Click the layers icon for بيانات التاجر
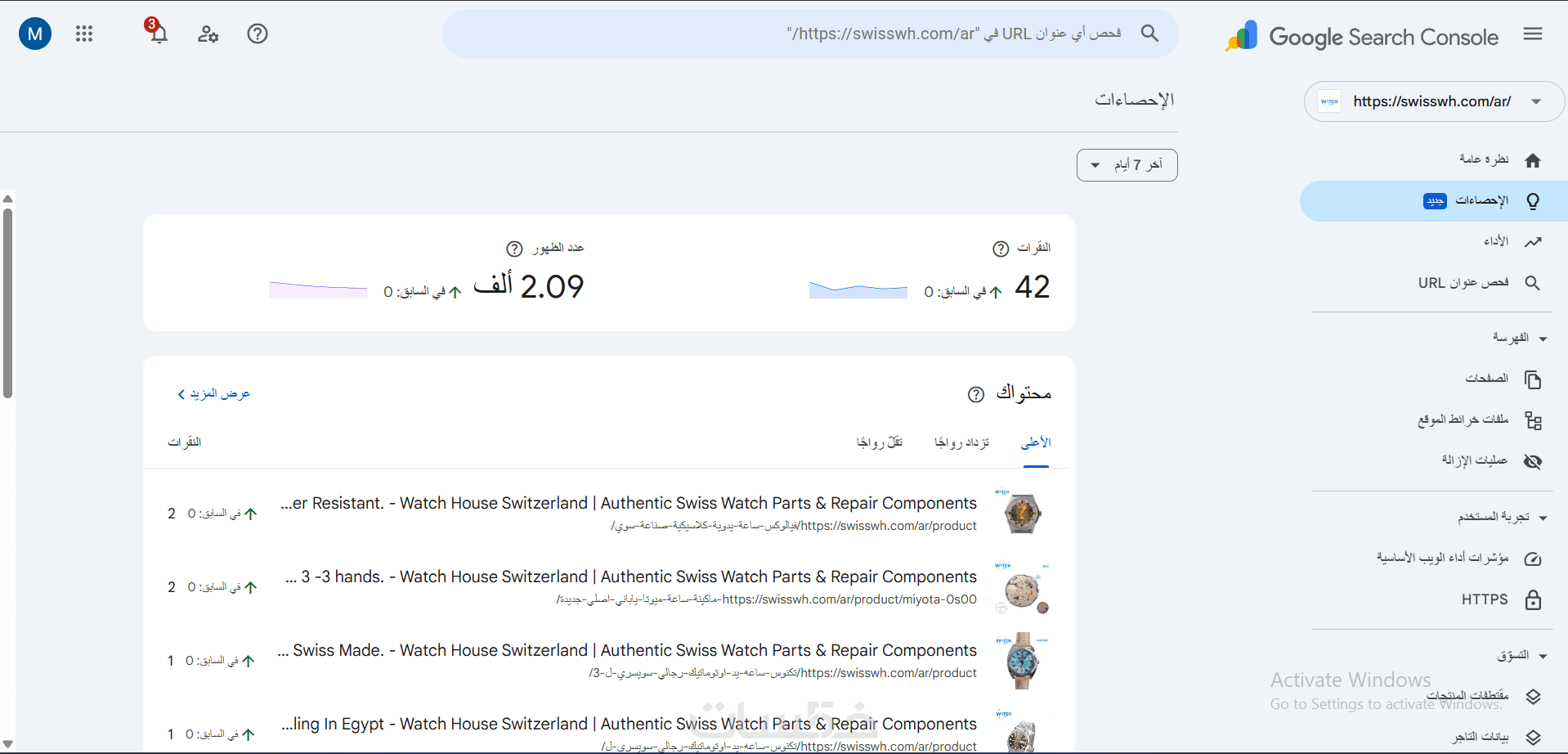Screen dimensions: 1568x754 [x=1533, y=738]
